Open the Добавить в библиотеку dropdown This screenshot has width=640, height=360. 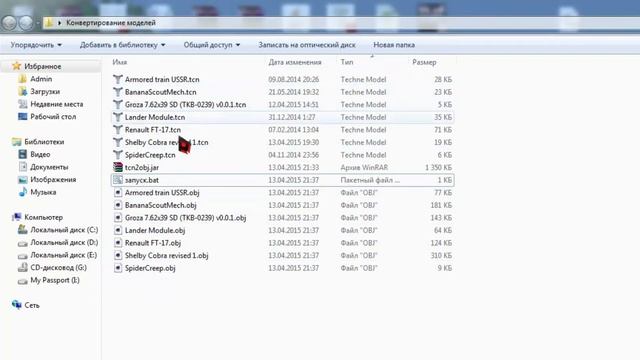tap(122, 45)
